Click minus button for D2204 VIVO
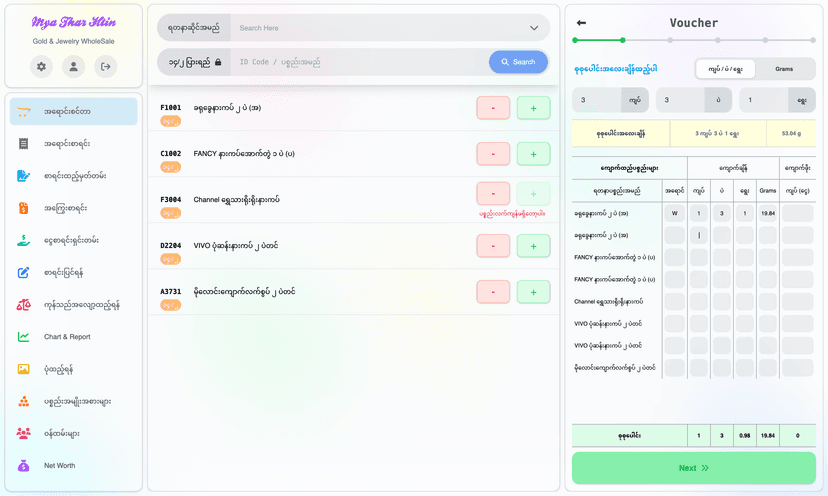This screenshot has height=496, width=828. point(493,246)
